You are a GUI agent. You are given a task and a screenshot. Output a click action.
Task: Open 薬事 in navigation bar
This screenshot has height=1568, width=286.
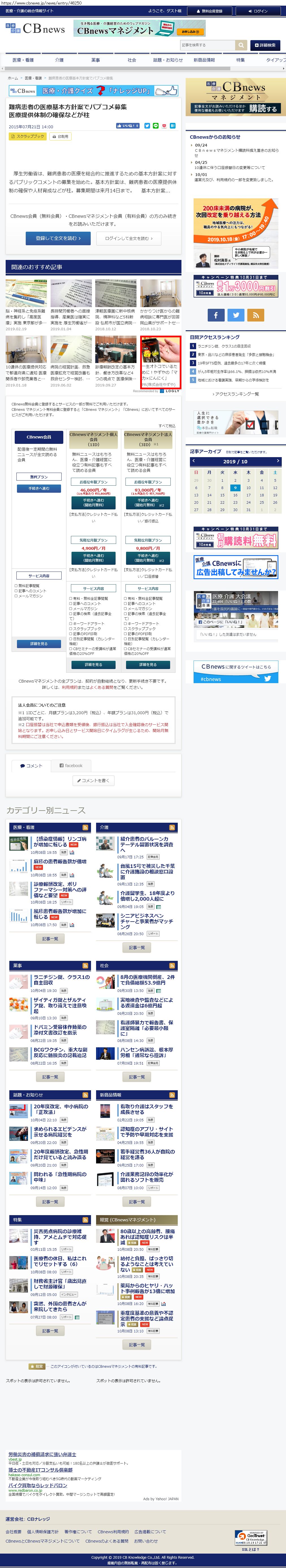click(x=96, y=60)
